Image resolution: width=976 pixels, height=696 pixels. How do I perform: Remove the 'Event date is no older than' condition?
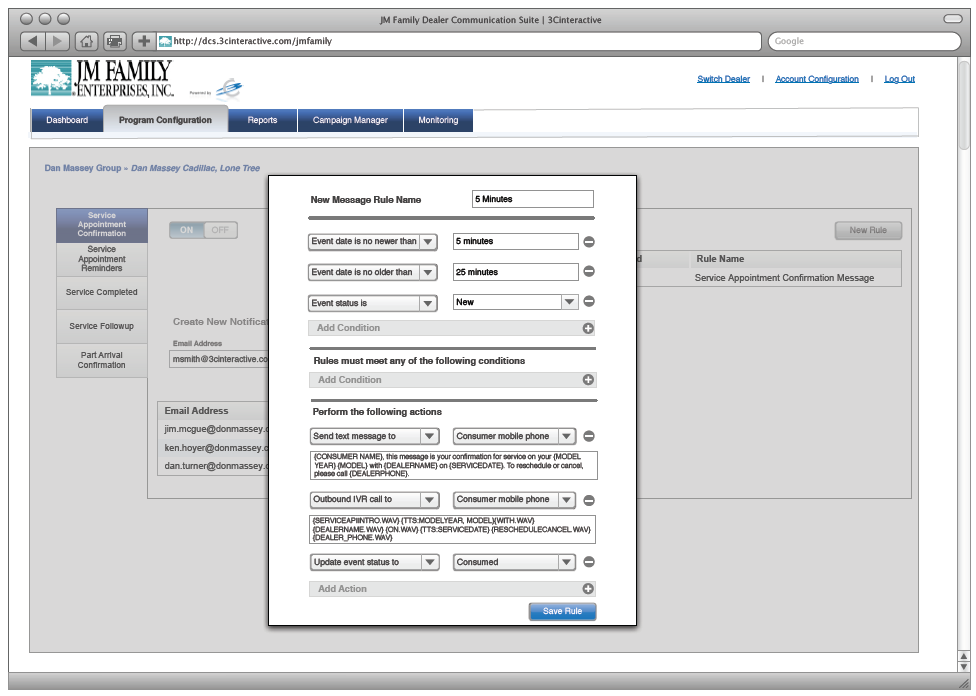click(589, 271)
